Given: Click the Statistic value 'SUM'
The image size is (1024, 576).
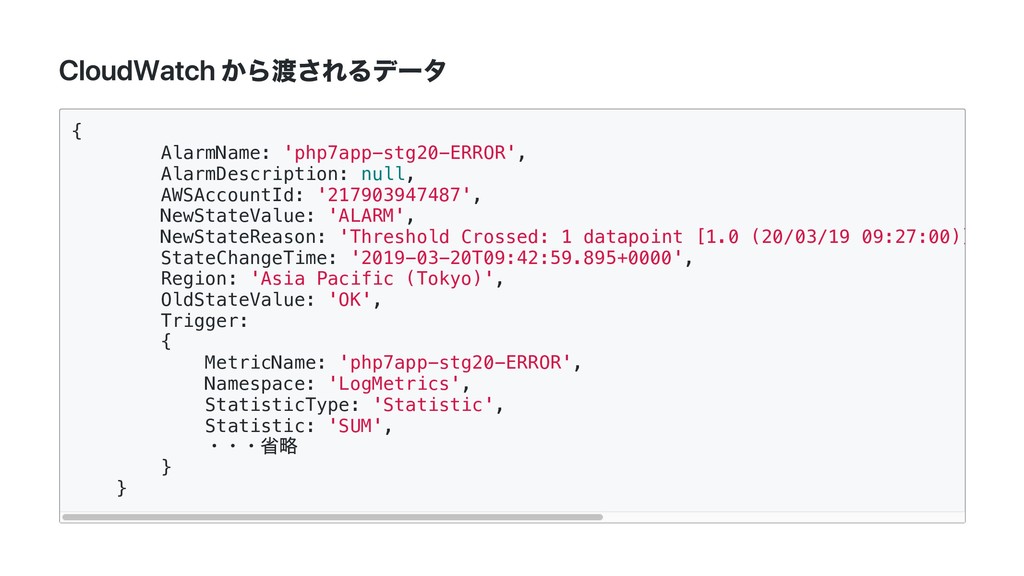Looking at the screenshot, I should click(x=355, y=425).
